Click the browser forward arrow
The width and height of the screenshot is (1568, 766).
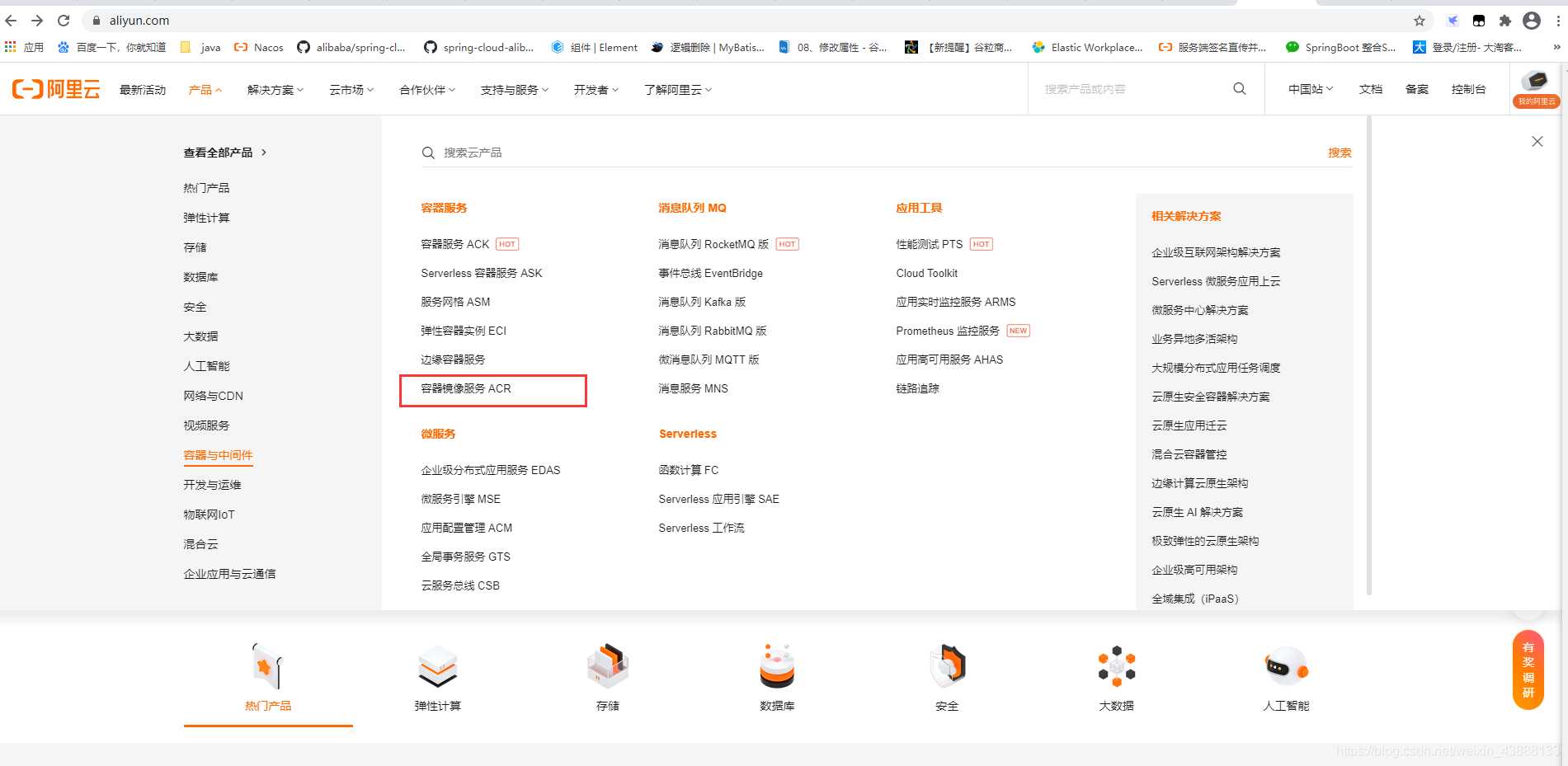37,21
